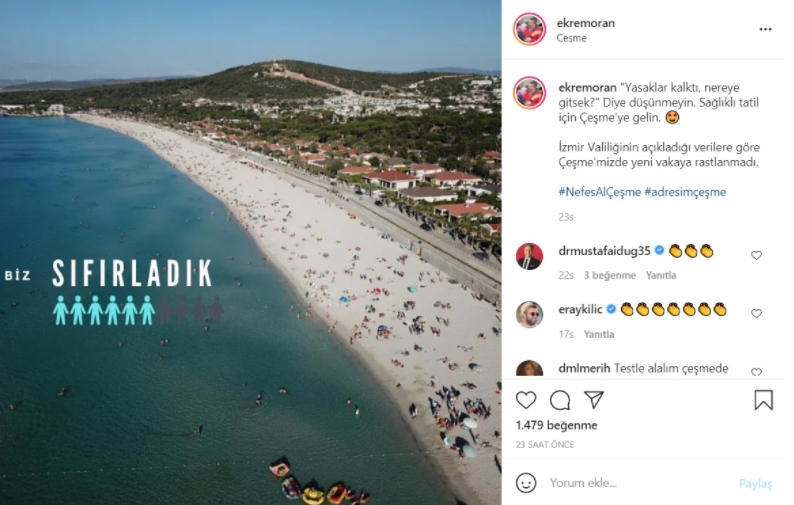The image size is (794, 505).
Task: Open the #NefesAlÇeşme hashtag
Action: coord(600,192)
